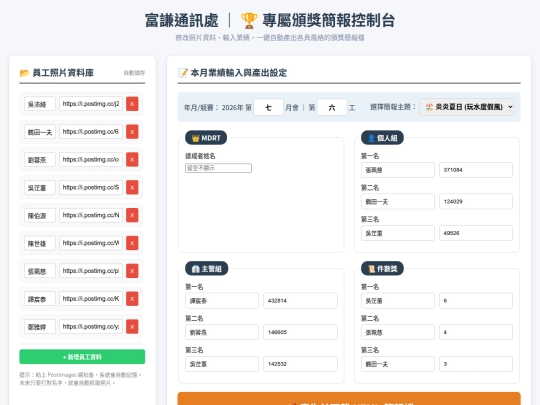Edit the first employee's photo URL (co/j2)
The height and width of the screenshot is (405, 540).
[x=91, y=104]
